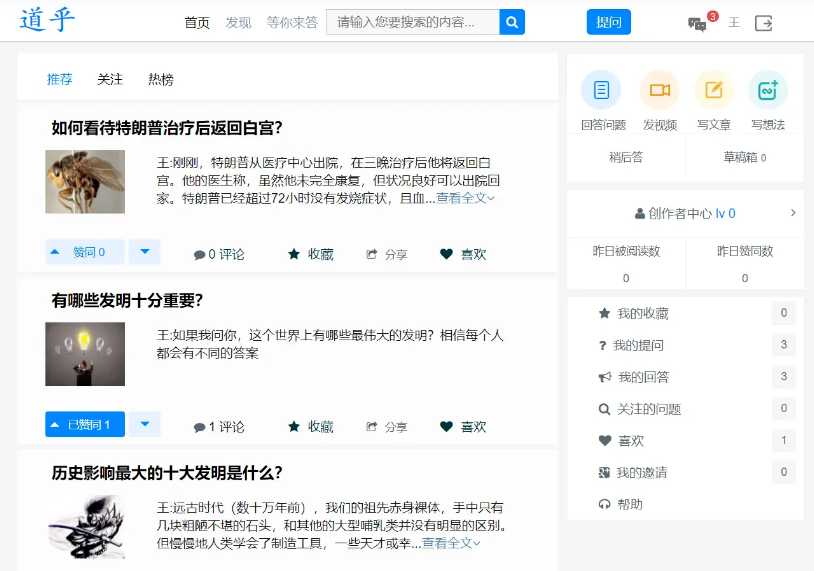This screenshot has width=814, height=571.
Task: Click downvote arrow on 有哪些发明十分重要 post
Action: 145,424
